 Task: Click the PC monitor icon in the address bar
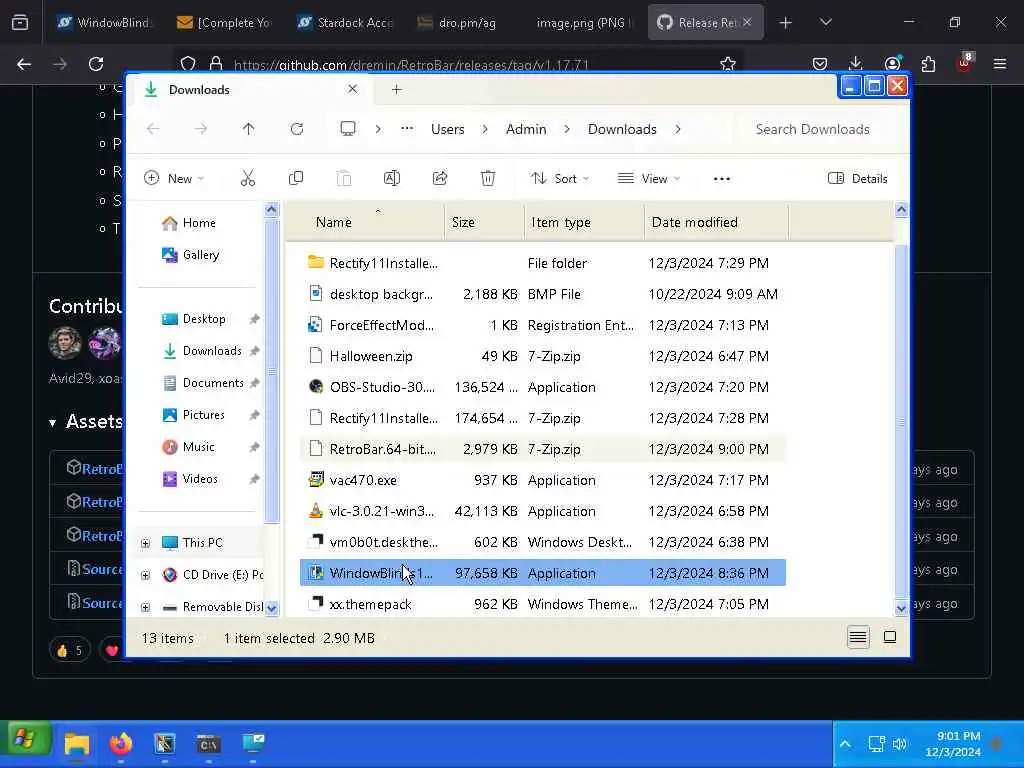348,129
